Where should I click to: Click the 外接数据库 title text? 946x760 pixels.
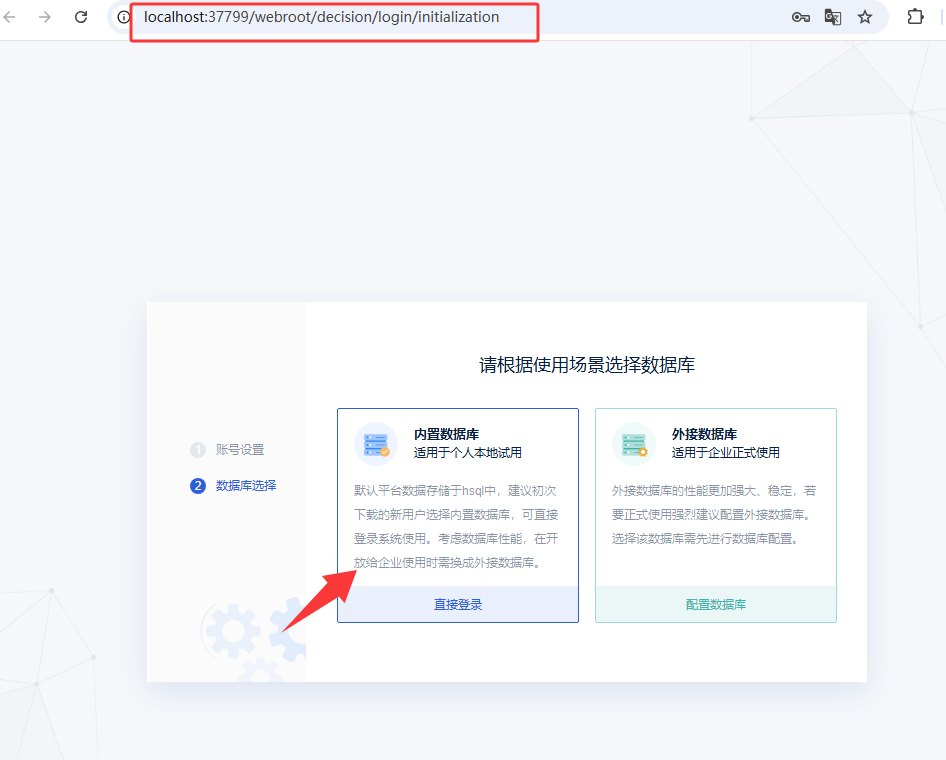[x=704, y=434]
